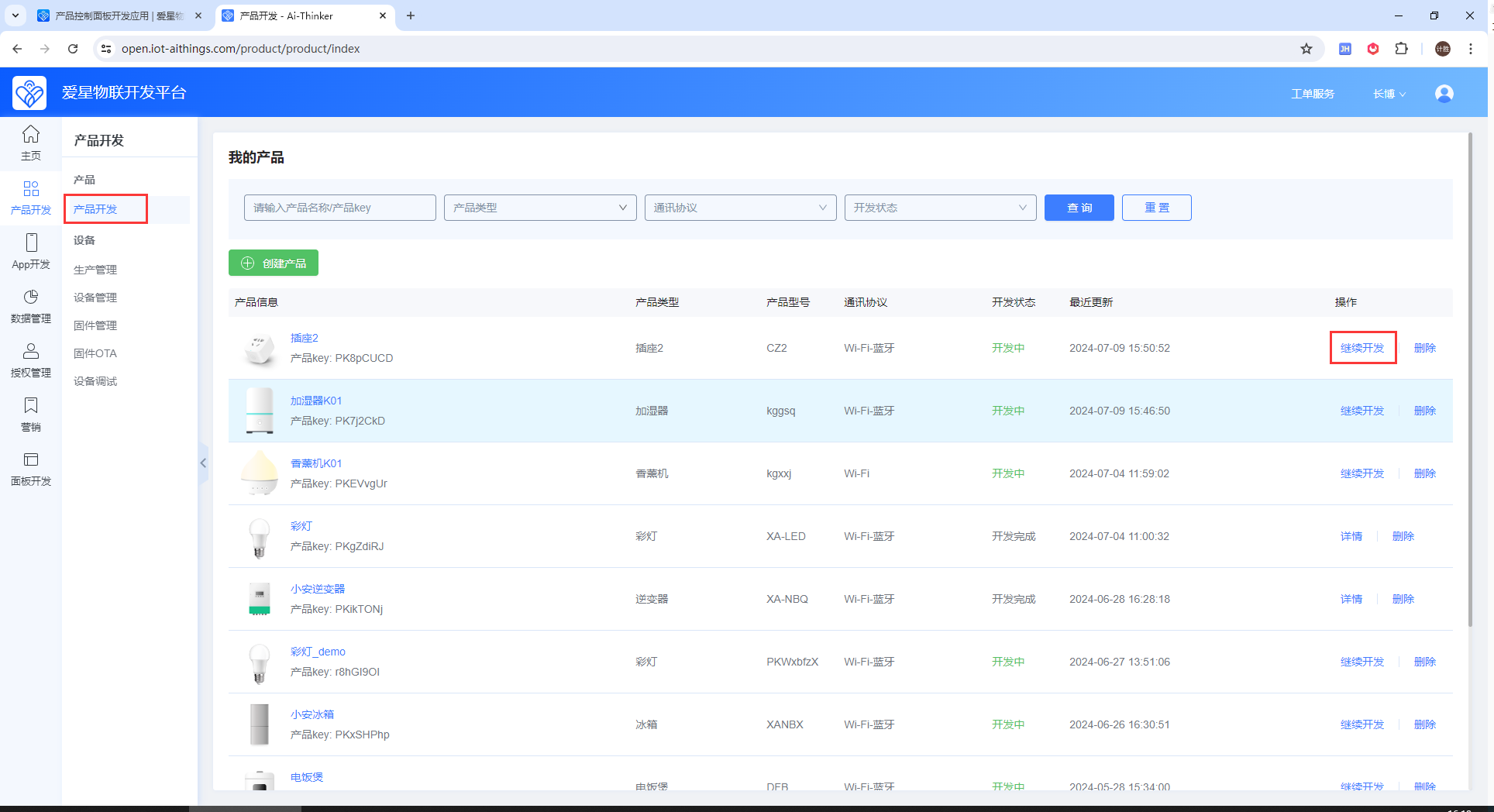Open the 营销 sidebar icon
The height and width of the screenshot is (812, 1494).
[30, 415]
